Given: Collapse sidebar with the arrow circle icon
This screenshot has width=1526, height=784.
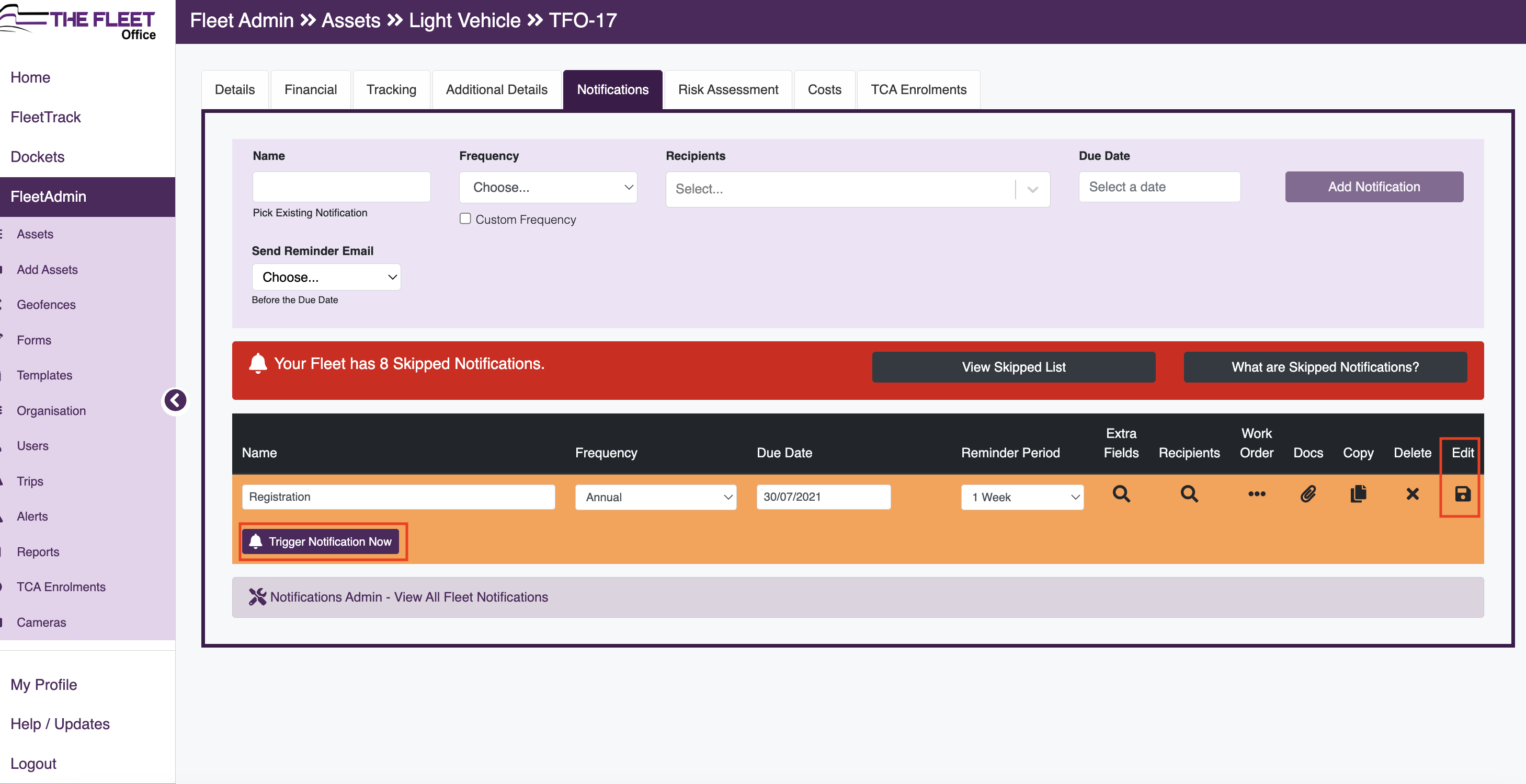Looking at the screenshot, I should pos(175,400).
